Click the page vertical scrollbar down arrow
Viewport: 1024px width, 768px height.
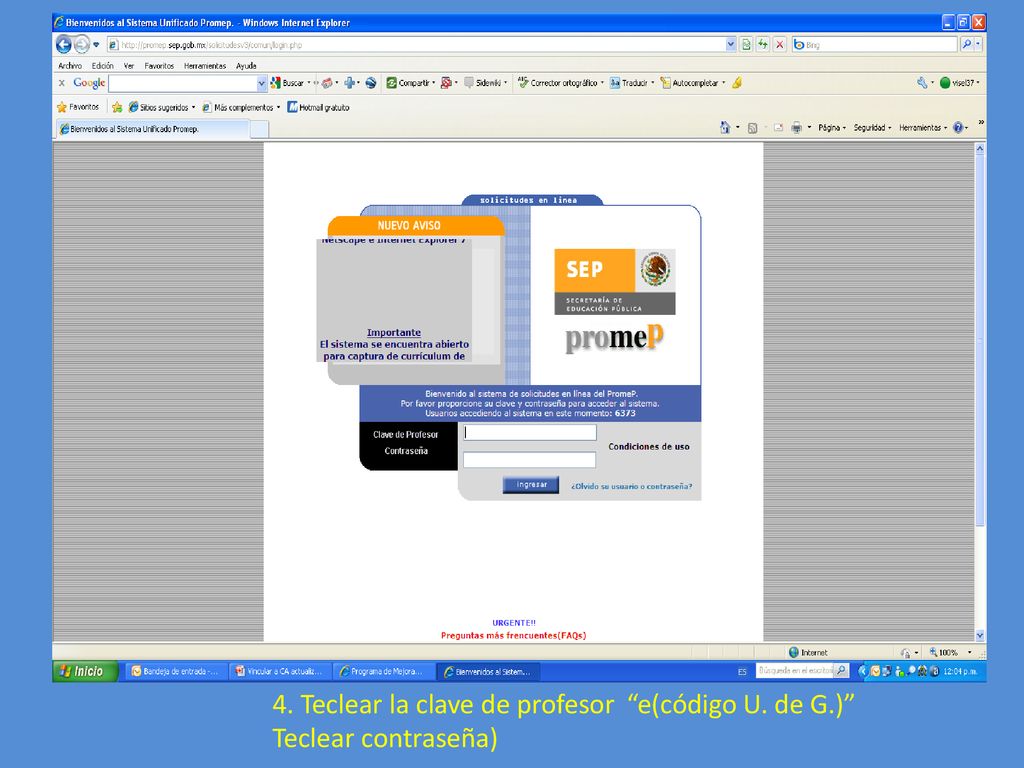tap(980, 635)
